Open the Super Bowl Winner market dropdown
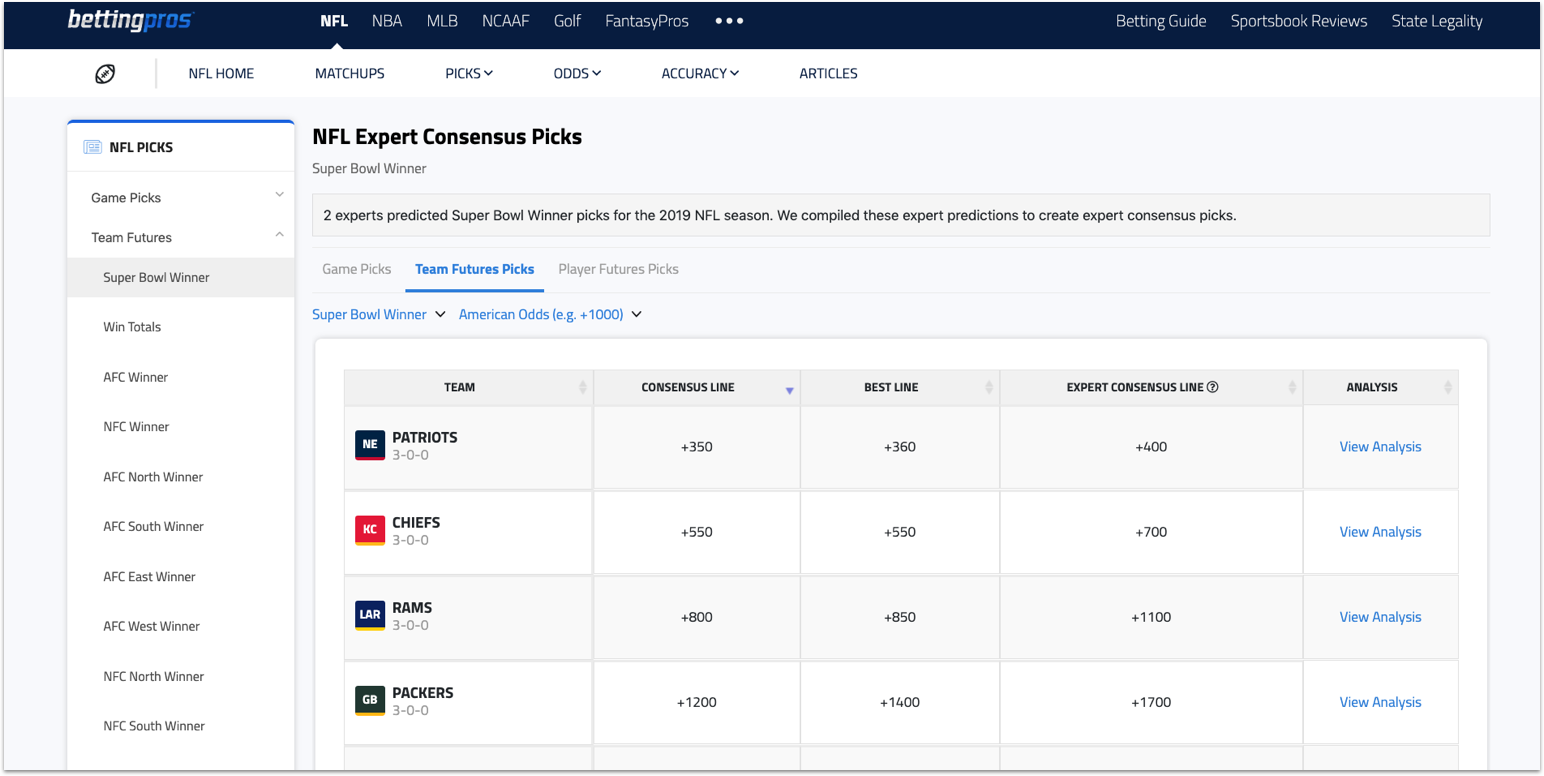 point(379,314)
